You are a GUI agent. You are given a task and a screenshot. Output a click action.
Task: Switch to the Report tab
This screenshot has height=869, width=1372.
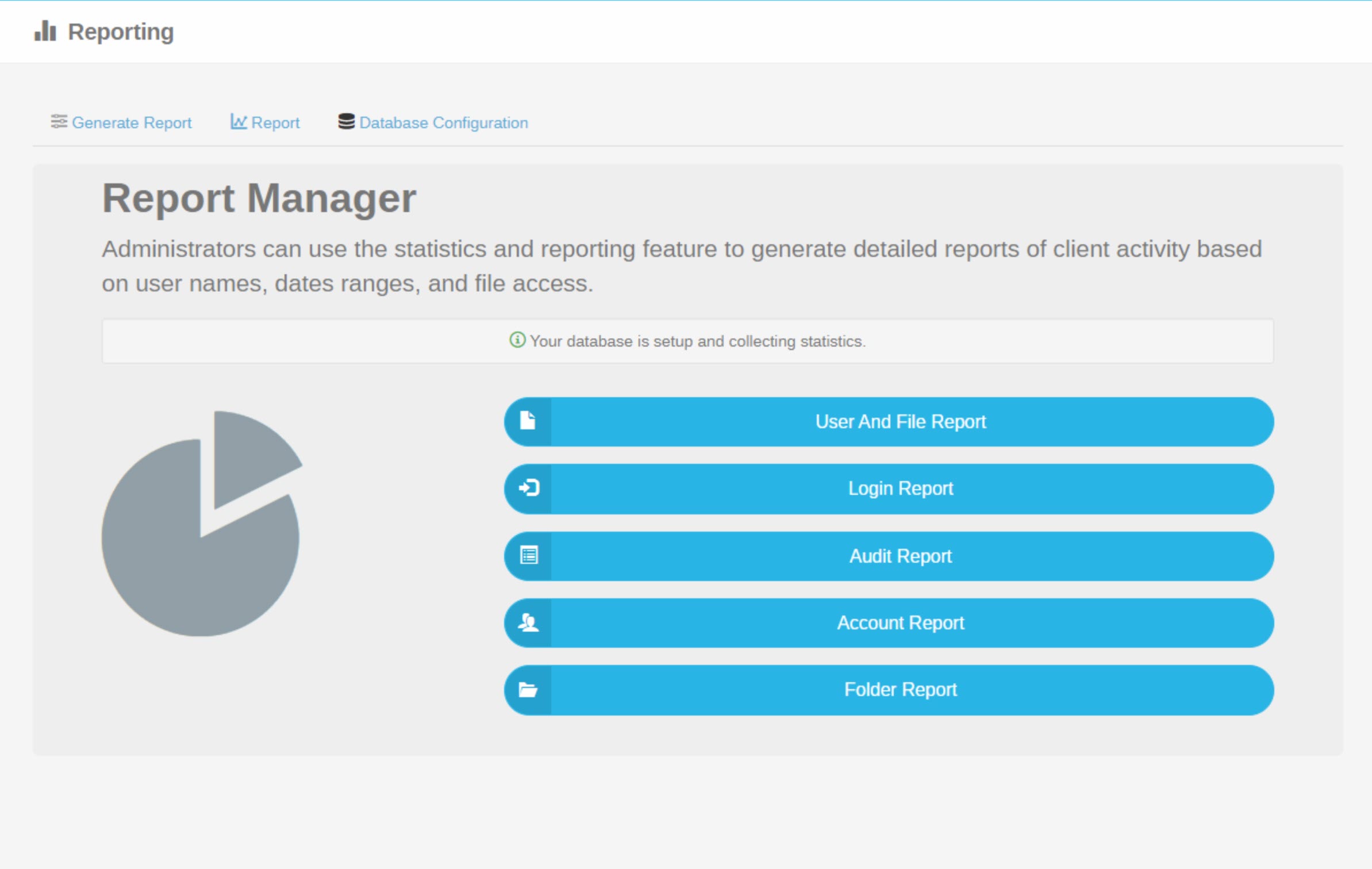coord(265,122)
